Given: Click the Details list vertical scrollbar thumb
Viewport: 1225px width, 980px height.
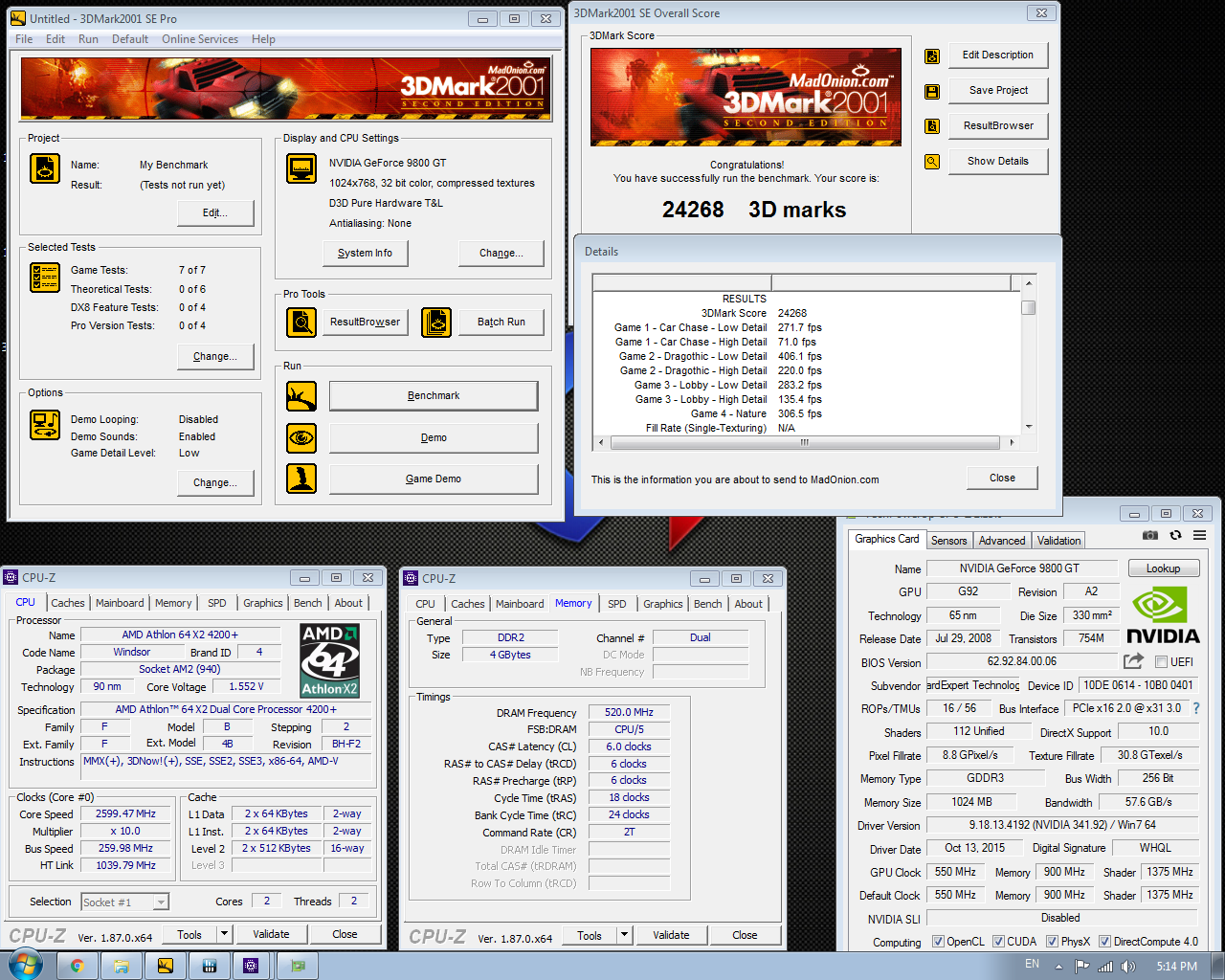Looking at the screenshot, I should (x=1029, y=307).
